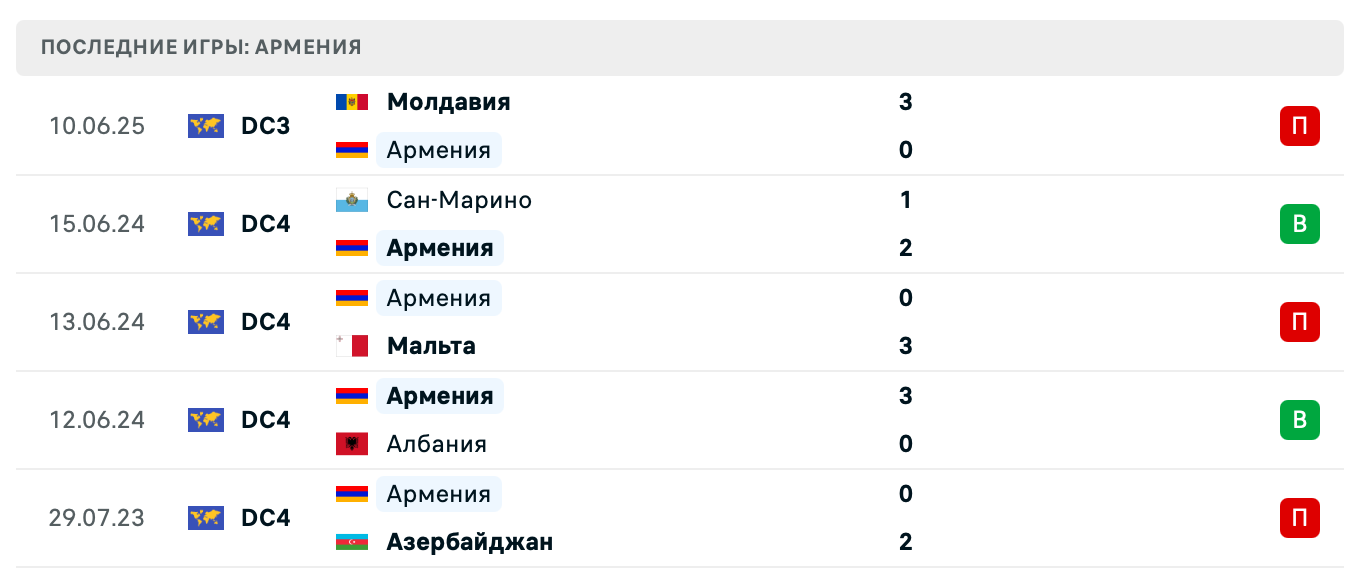
Task: Select the San Marino flag icon
Action: click(x=352, y=200)
